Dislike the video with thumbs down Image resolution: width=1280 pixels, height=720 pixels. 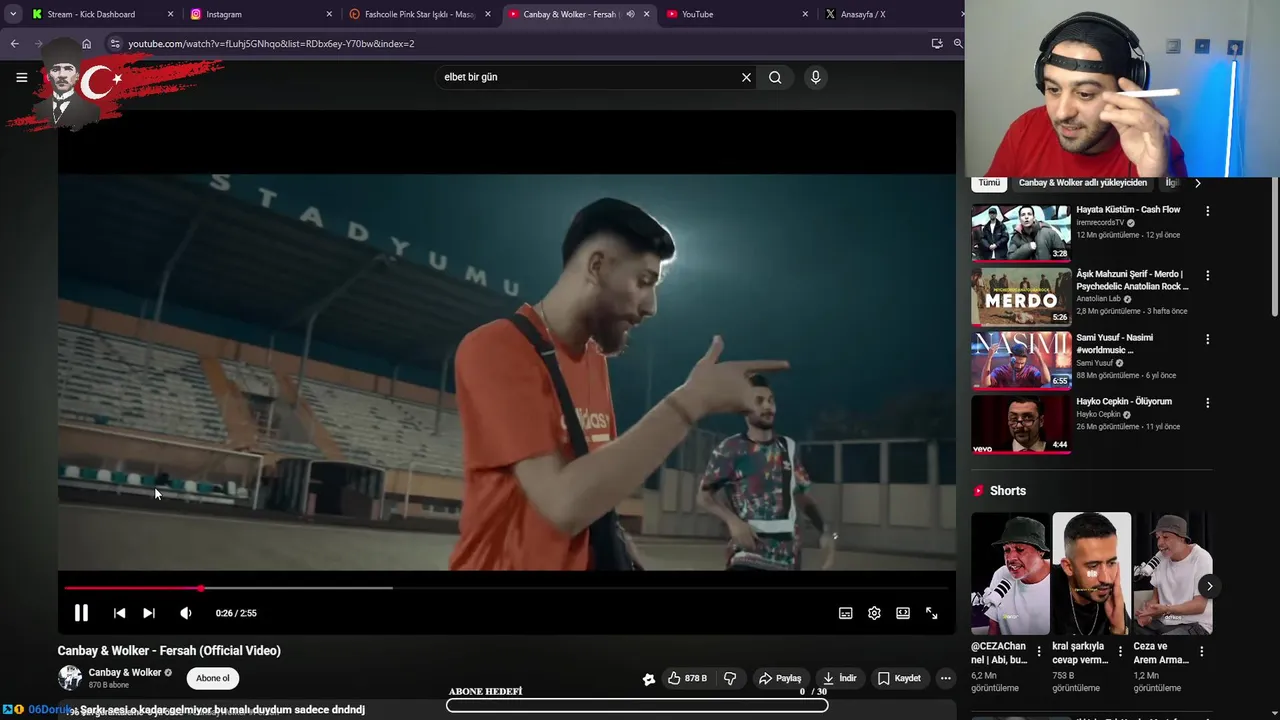730,678
